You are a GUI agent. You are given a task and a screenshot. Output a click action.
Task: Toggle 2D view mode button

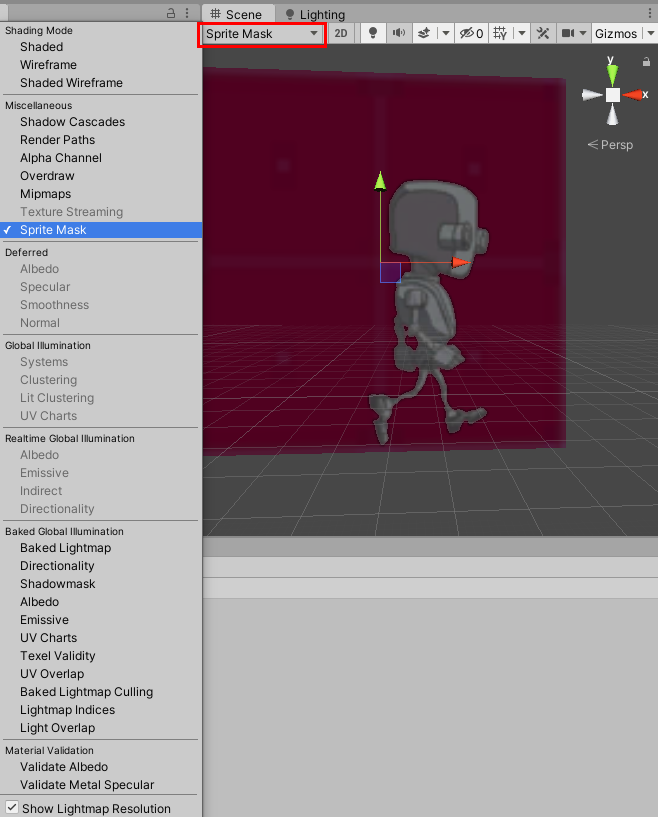coord(341,33)
